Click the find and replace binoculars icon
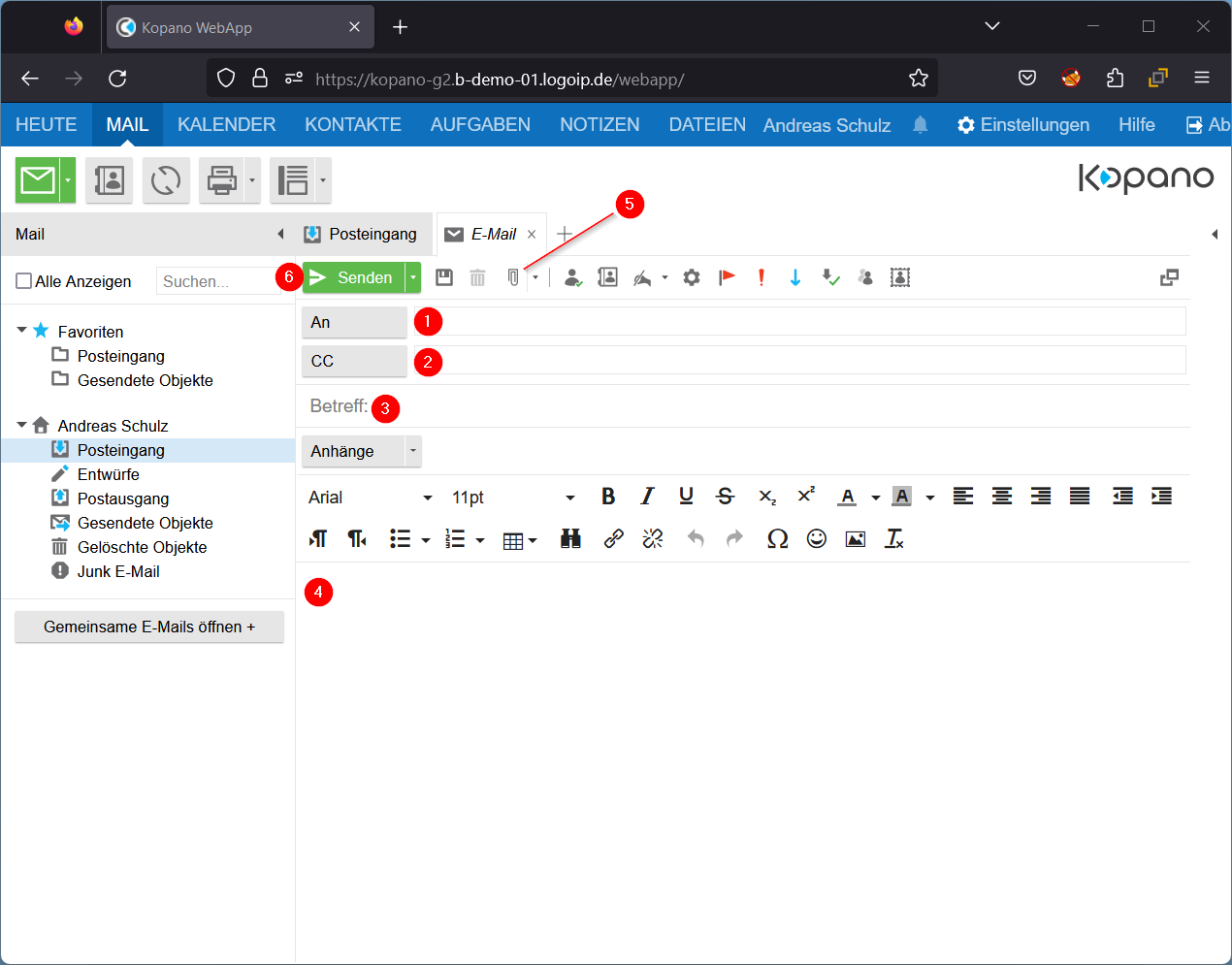The height and width of the screenshot is (965, 1232). coord(570,539)
